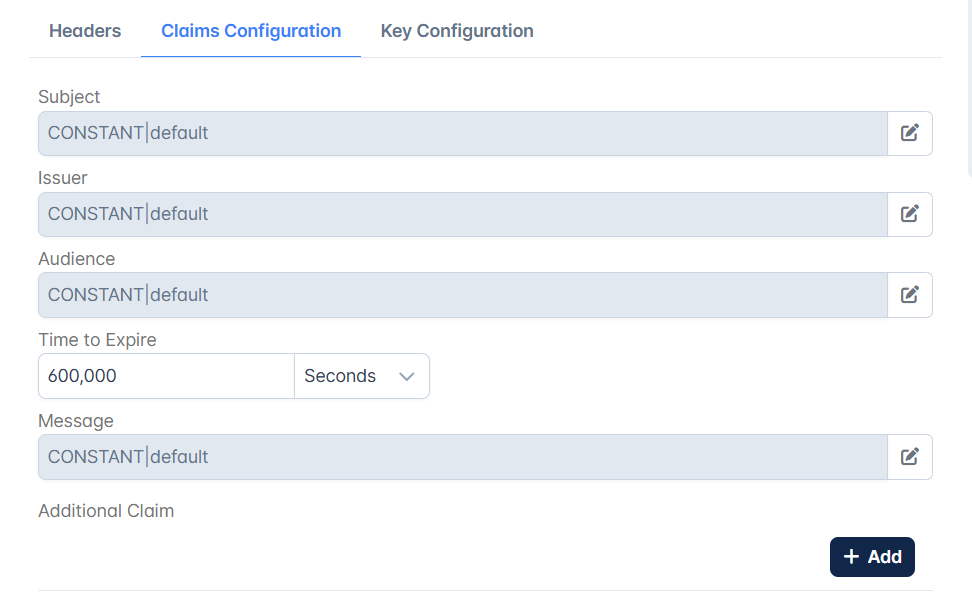This screenshot has width=972, height=601.
Task: Click the edit icon for Message field
Action: (x=909, y=457)
